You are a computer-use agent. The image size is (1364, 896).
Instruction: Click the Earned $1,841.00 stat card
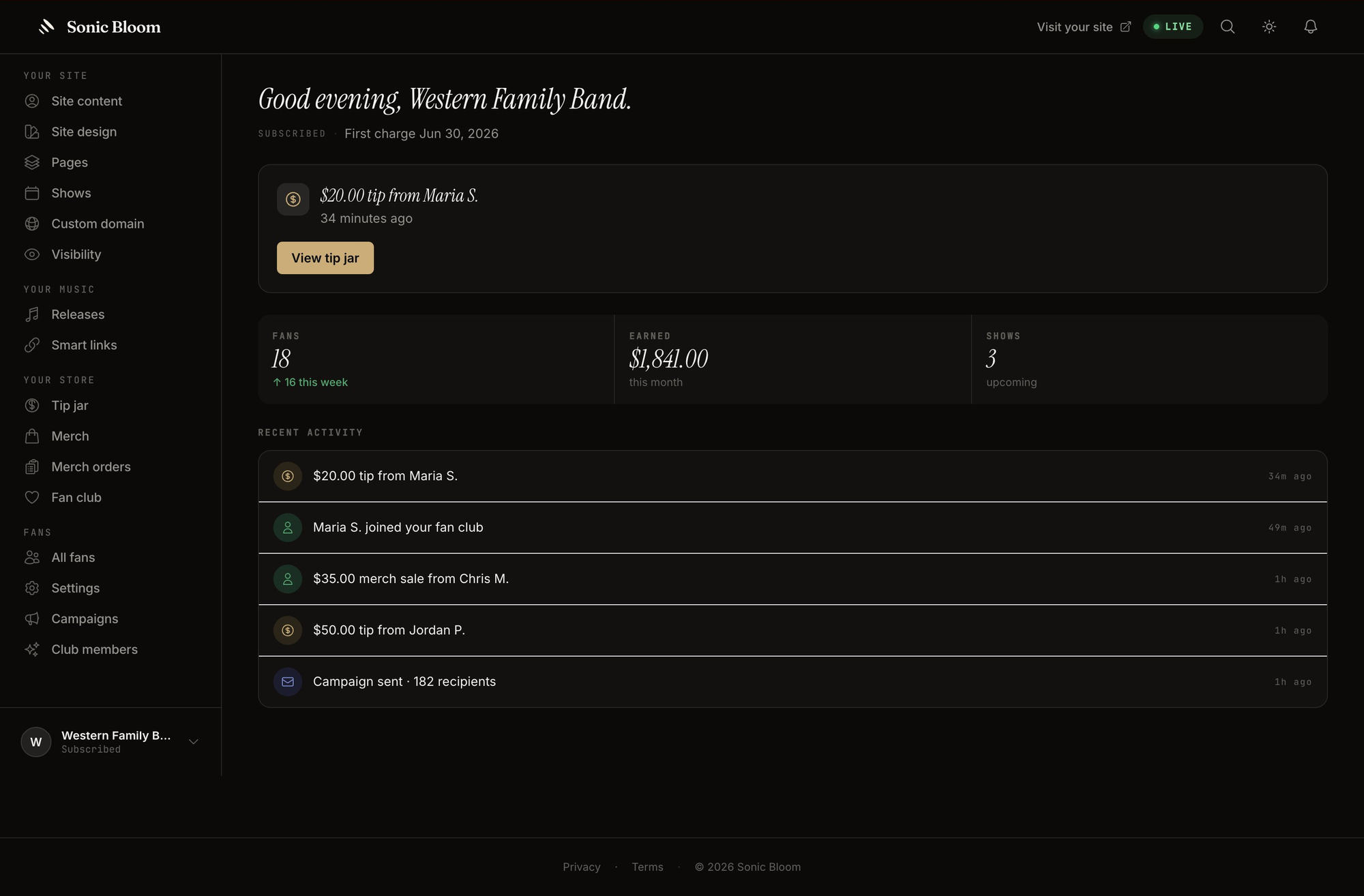[792, 359]
